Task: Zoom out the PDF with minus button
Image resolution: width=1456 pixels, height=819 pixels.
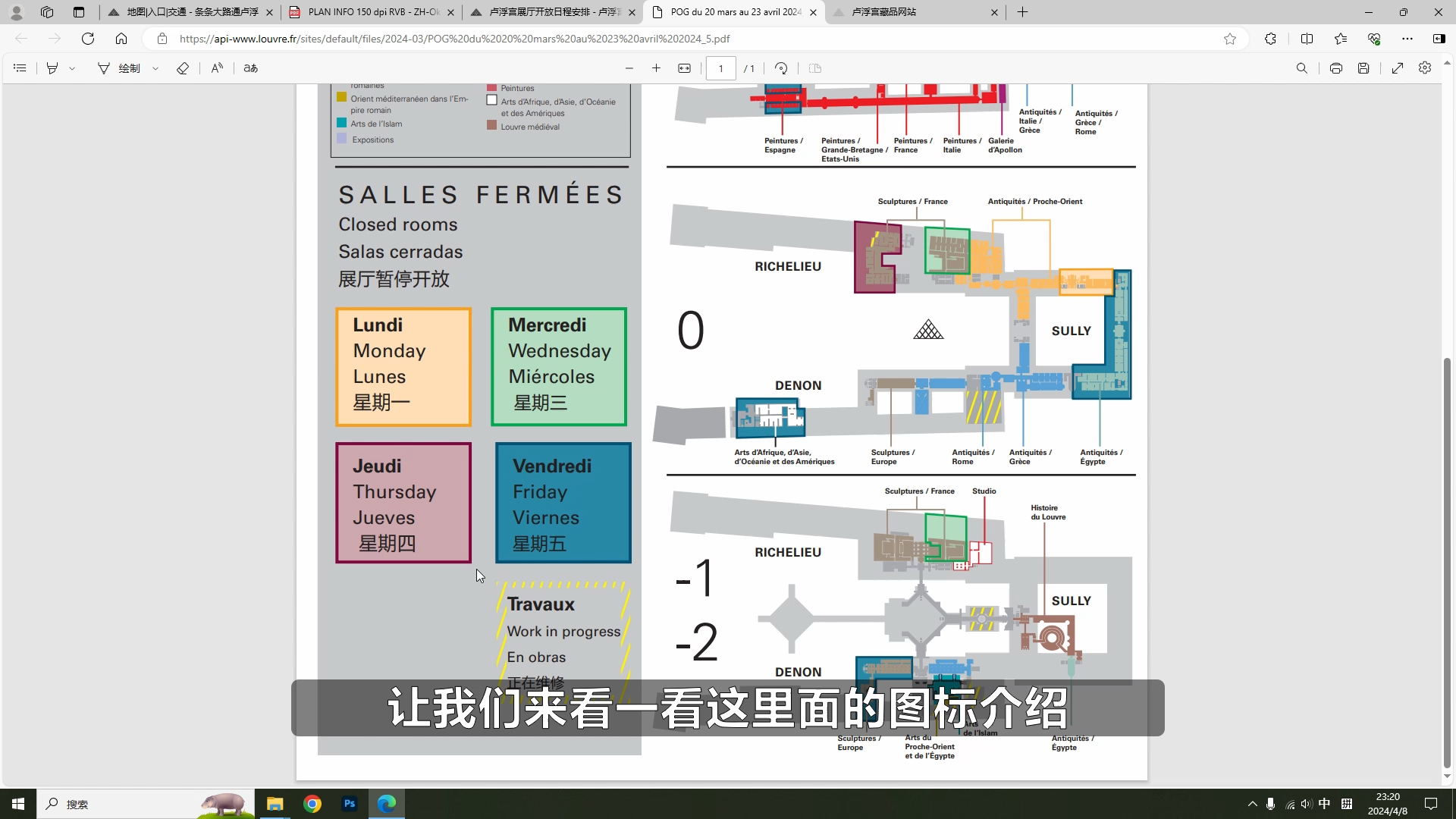Action: click(629, 68)
